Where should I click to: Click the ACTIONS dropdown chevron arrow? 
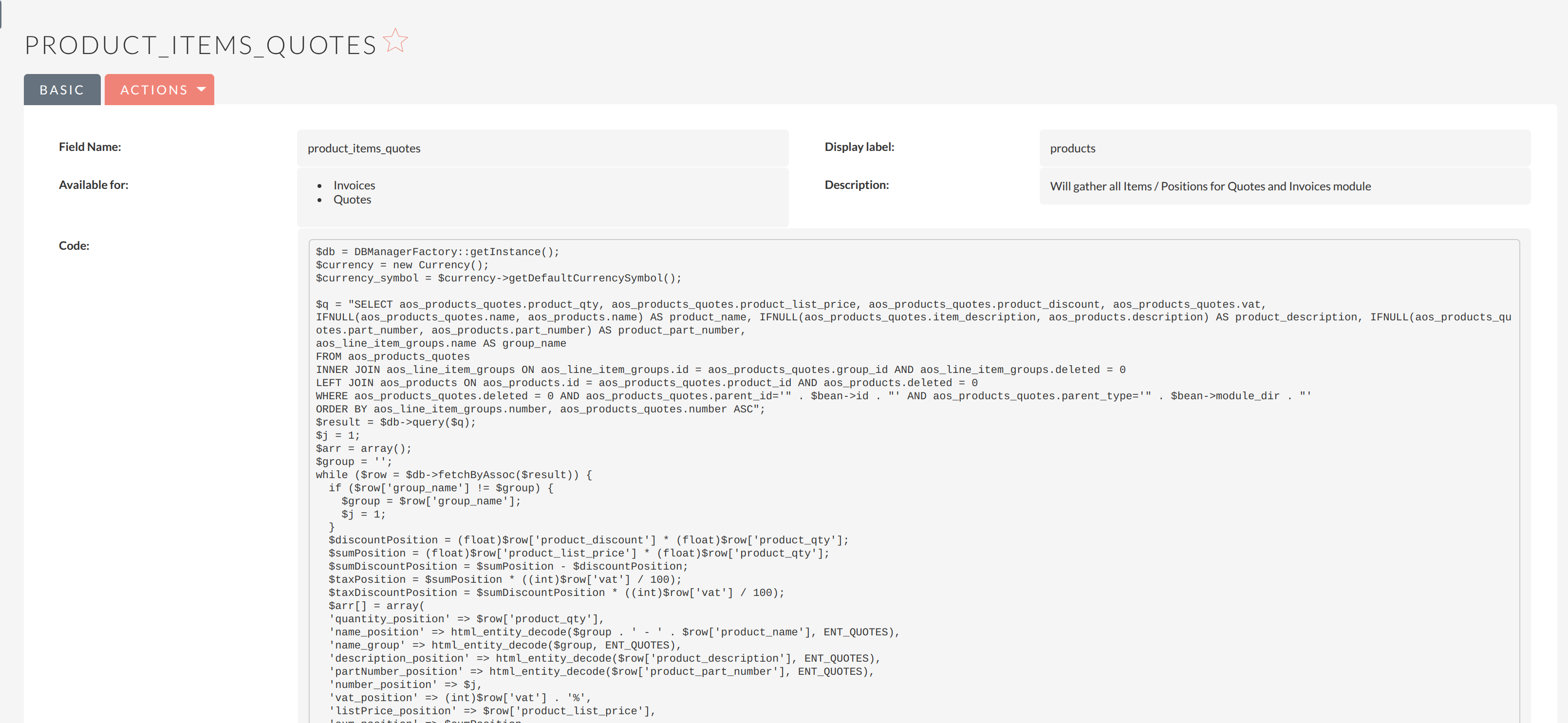[202, 90]
